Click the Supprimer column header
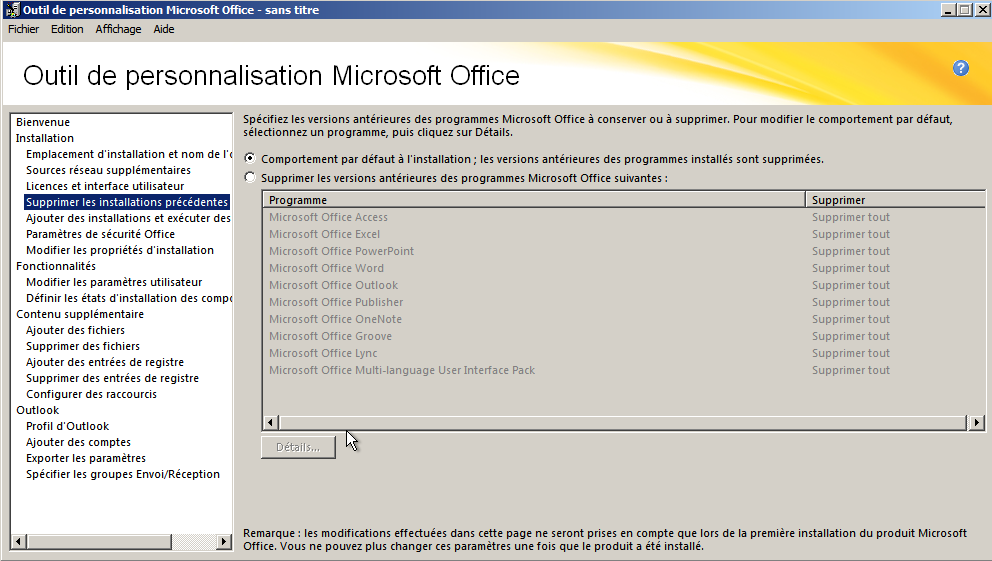This screenshot has height=561, width=992. (895, 200)
